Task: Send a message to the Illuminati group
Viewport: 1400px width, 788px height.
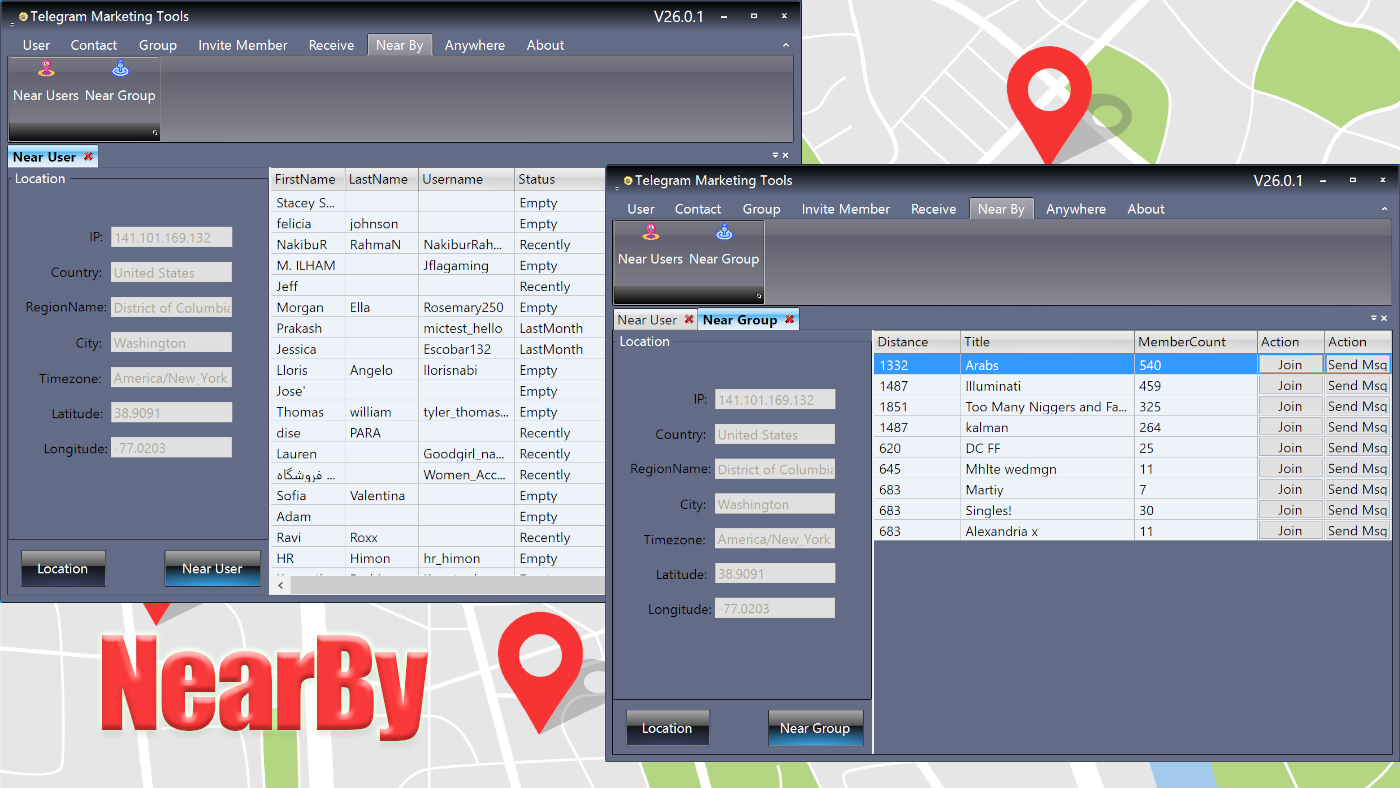Action: 1357,385
